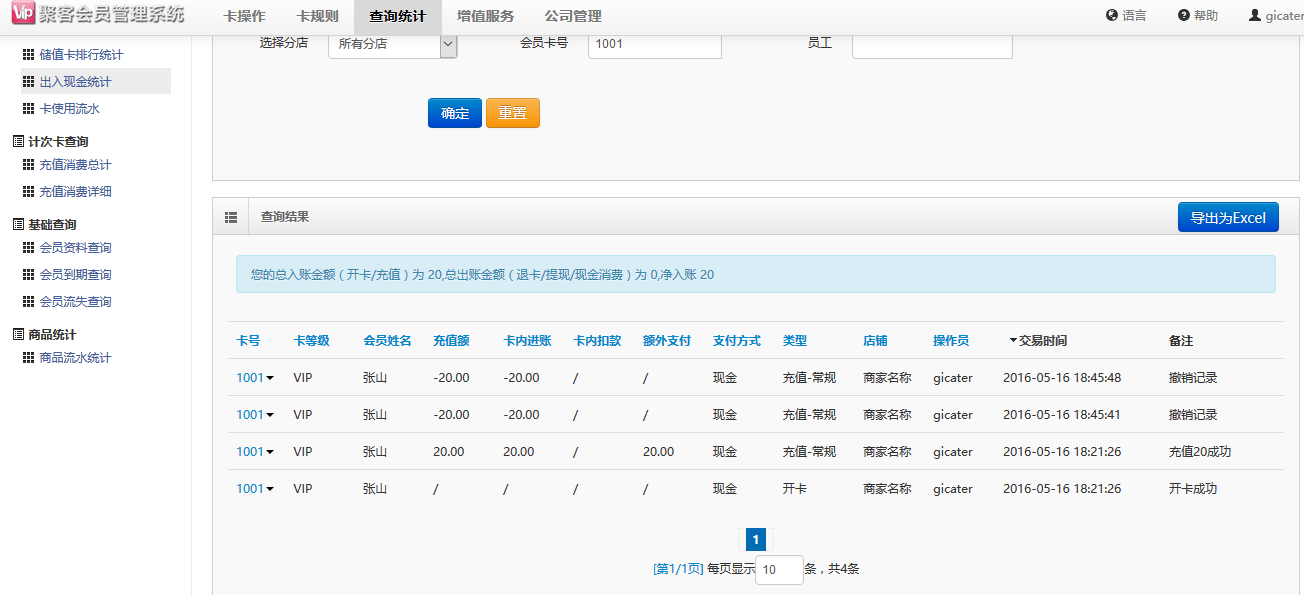Open the 增值服务 menu

click(x=485, y=16)
